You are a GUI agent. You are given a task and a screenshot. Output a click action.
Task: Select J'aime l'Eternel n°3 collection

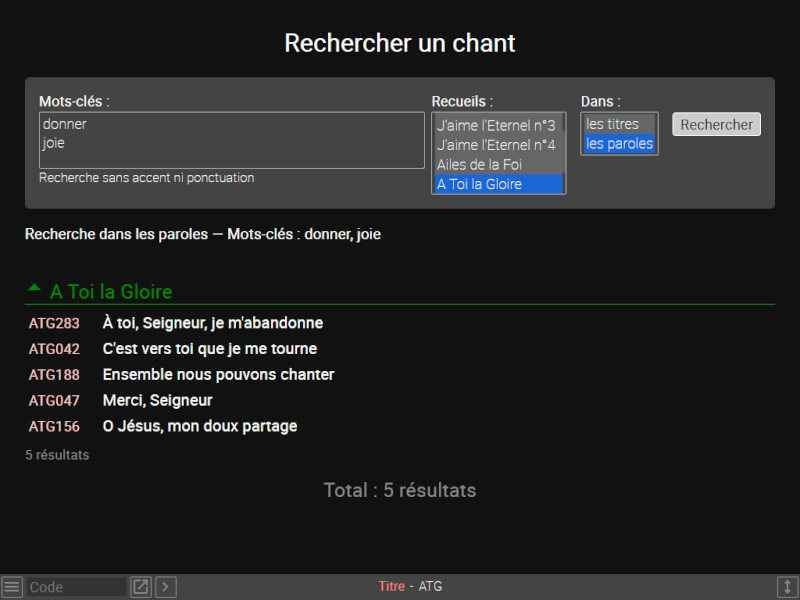point(496,125)
